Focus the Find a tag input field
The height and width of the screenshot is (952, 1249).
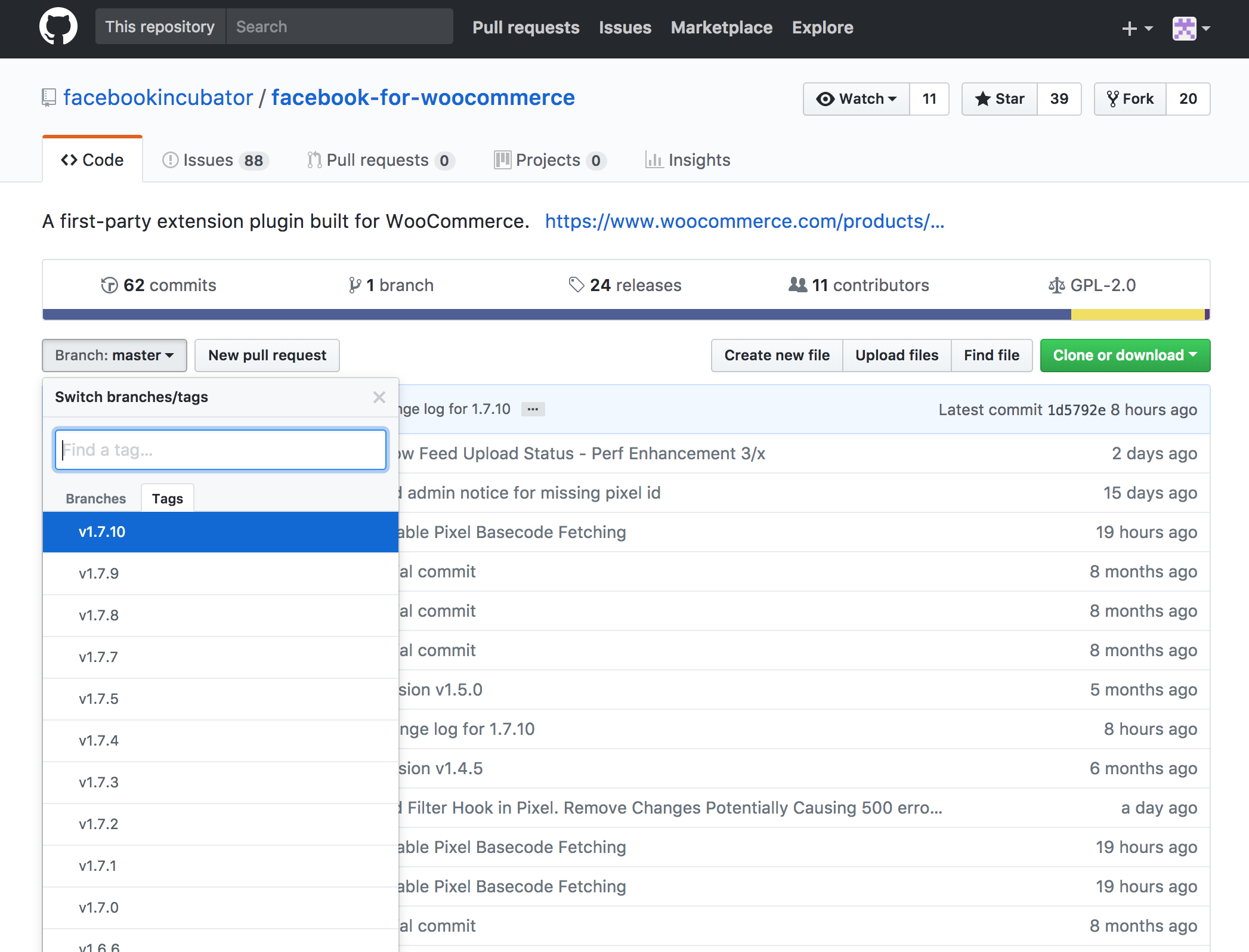(x=221, y=450)
